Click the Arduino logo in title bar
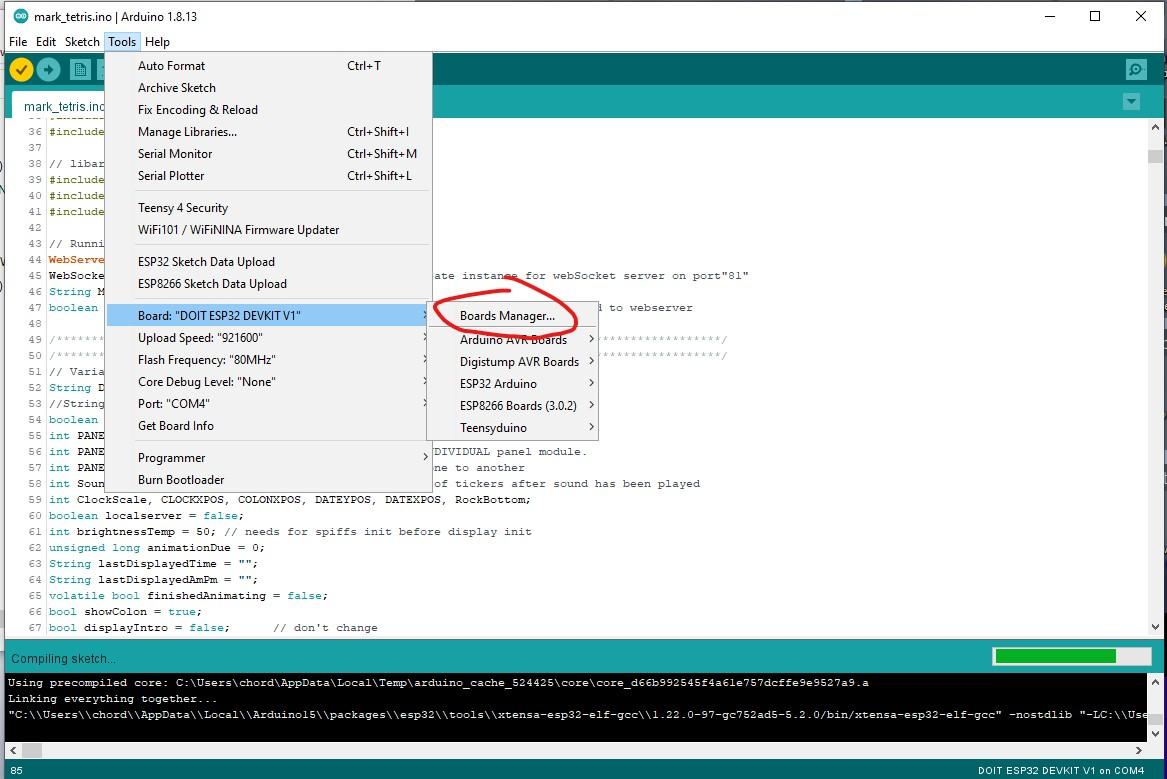1167x779 pixels. [21, 16]
